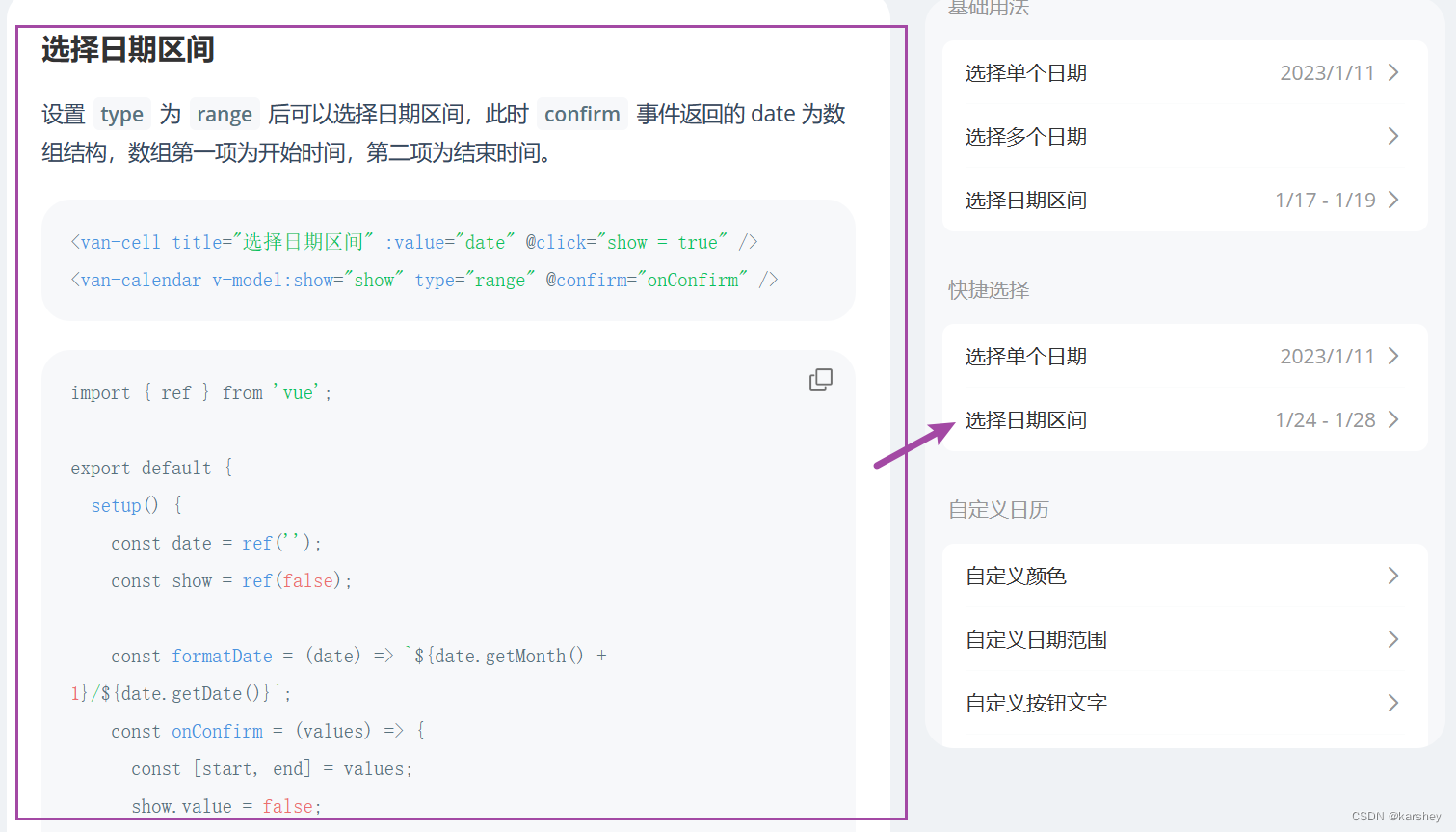Click the 'const onConfirm' code line
This screenshot has height=832, width=1456.
click(268, 732)
